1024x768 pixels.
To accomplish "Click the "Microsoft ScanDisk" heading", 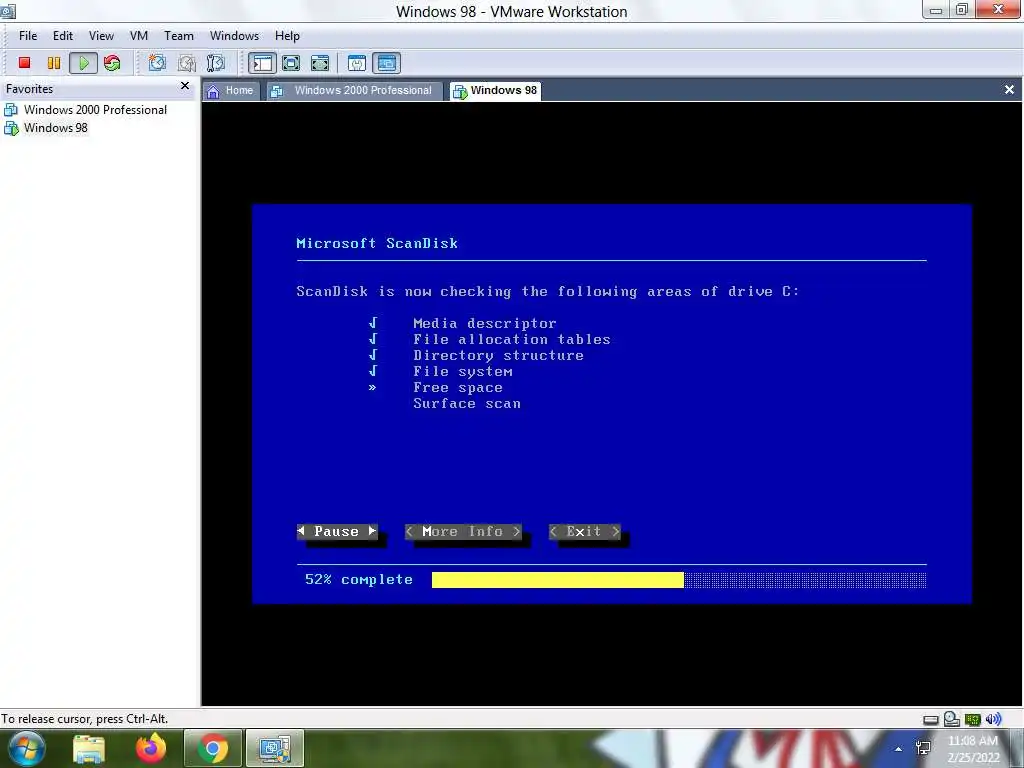I will (x=377, y=244).
